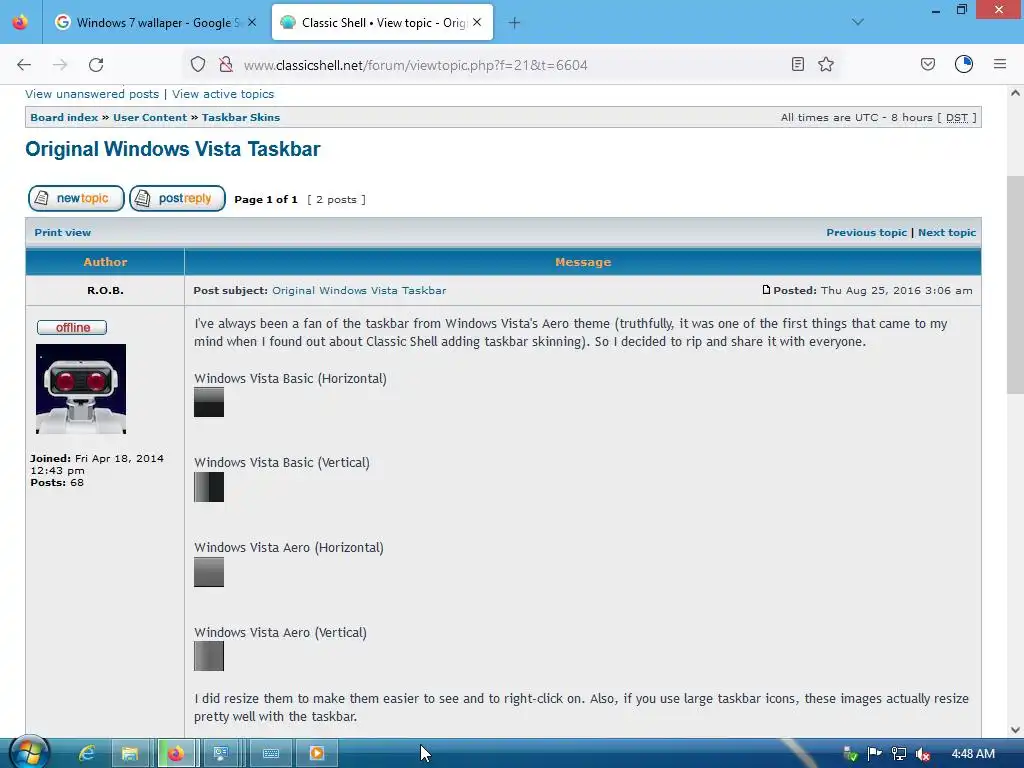Open a new tab with plus button

click(515, 23)
